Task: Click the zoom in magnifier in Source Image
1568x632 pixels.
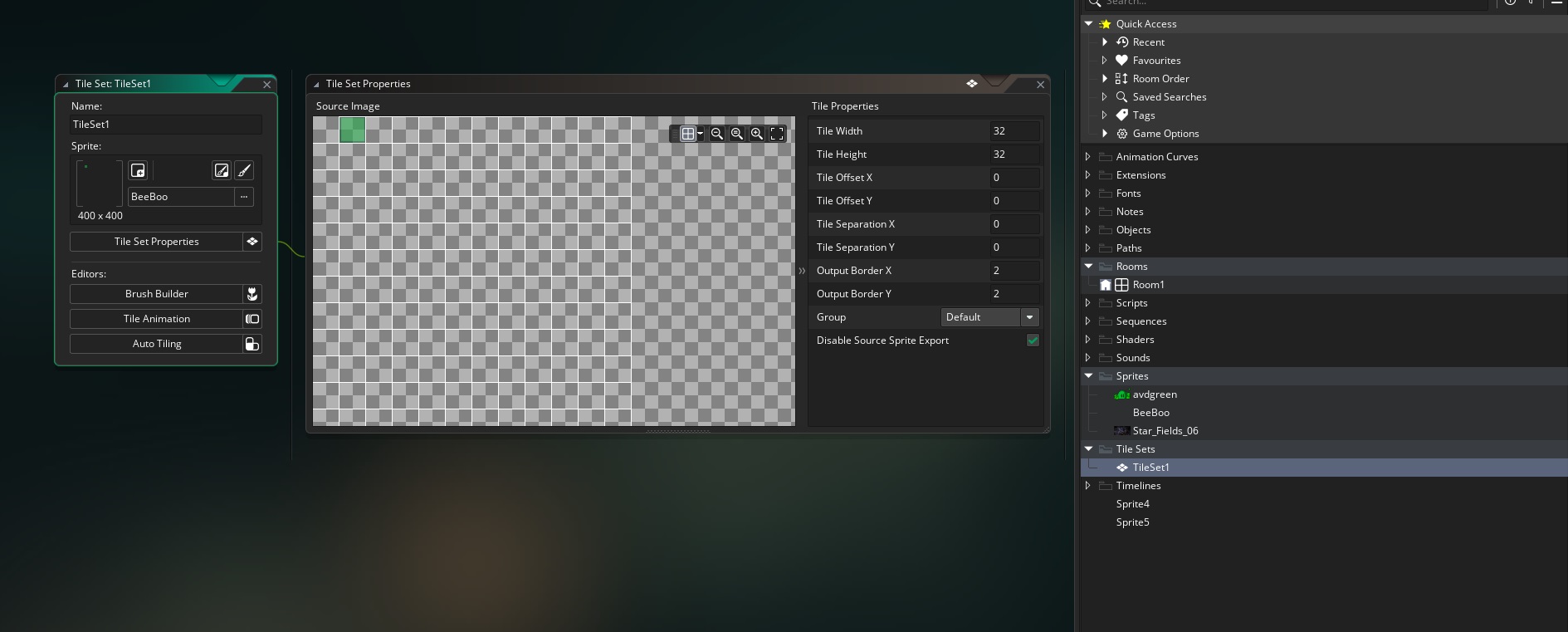Action: coord(757,134)
